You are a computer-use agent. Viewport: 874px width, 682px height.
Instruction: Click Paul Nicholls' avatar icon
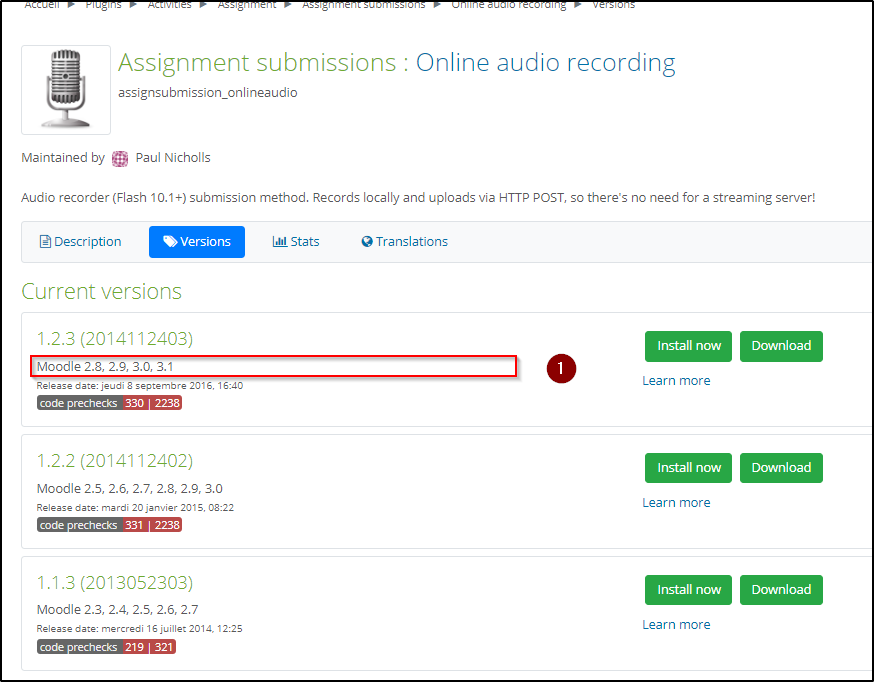pyautogui.click(x=120, y=158)
